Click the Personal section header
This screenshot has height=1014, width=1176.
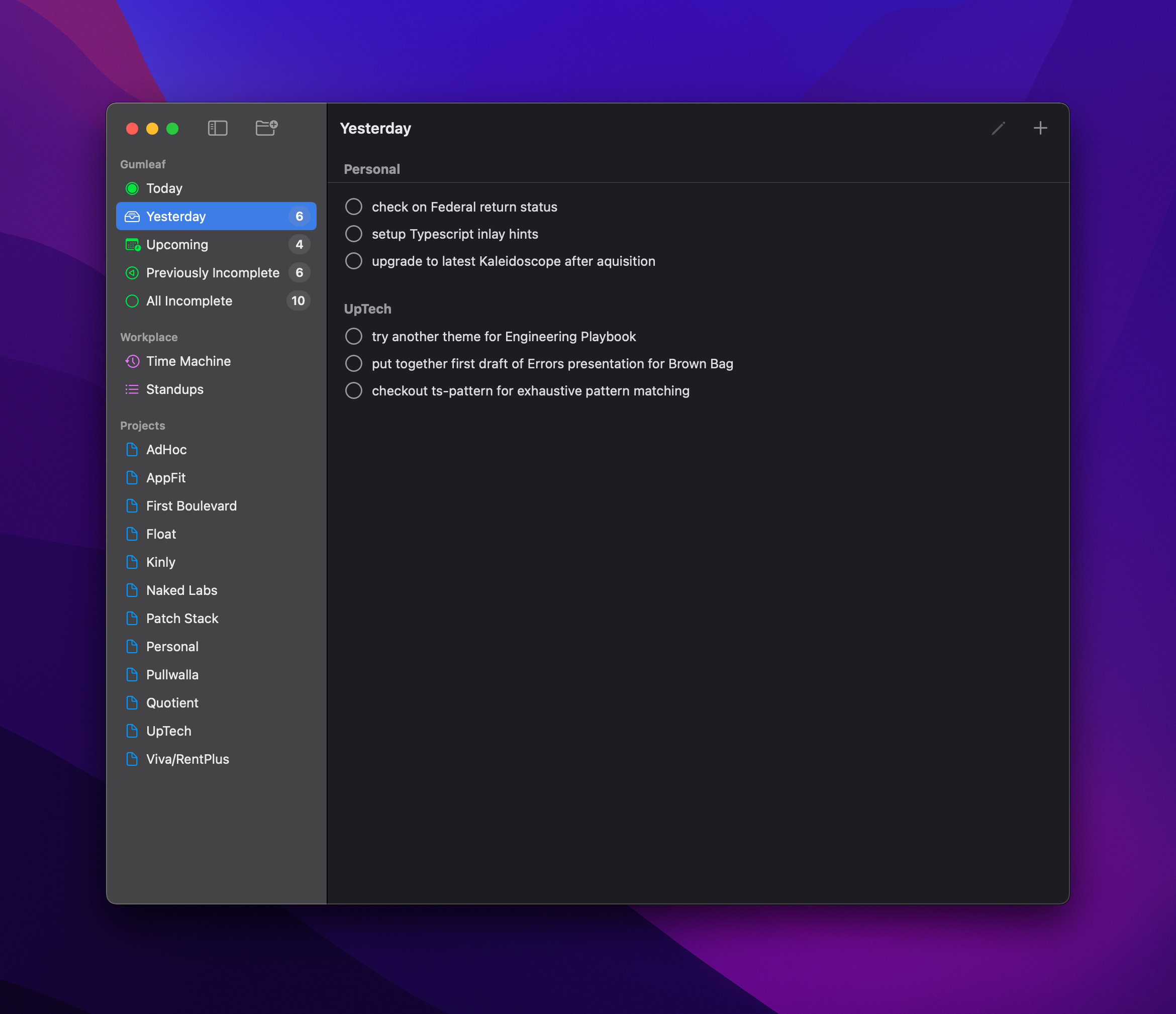(x=372, y=170)
